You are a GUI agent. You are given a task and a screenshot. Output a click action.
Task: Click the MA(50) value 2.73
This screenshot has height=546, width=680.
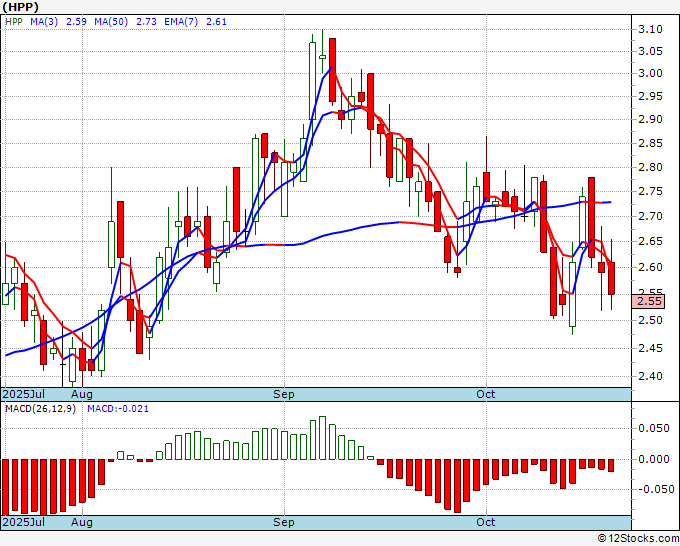click(x=147, y=22)
